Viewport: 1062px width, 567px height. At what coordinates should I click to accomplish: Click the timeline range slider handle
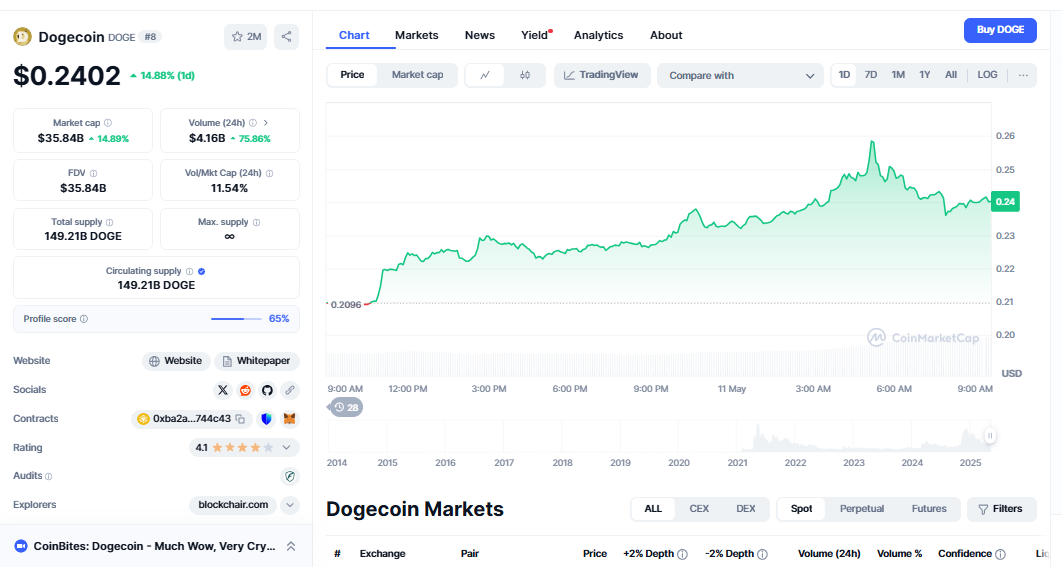(990, 436)
